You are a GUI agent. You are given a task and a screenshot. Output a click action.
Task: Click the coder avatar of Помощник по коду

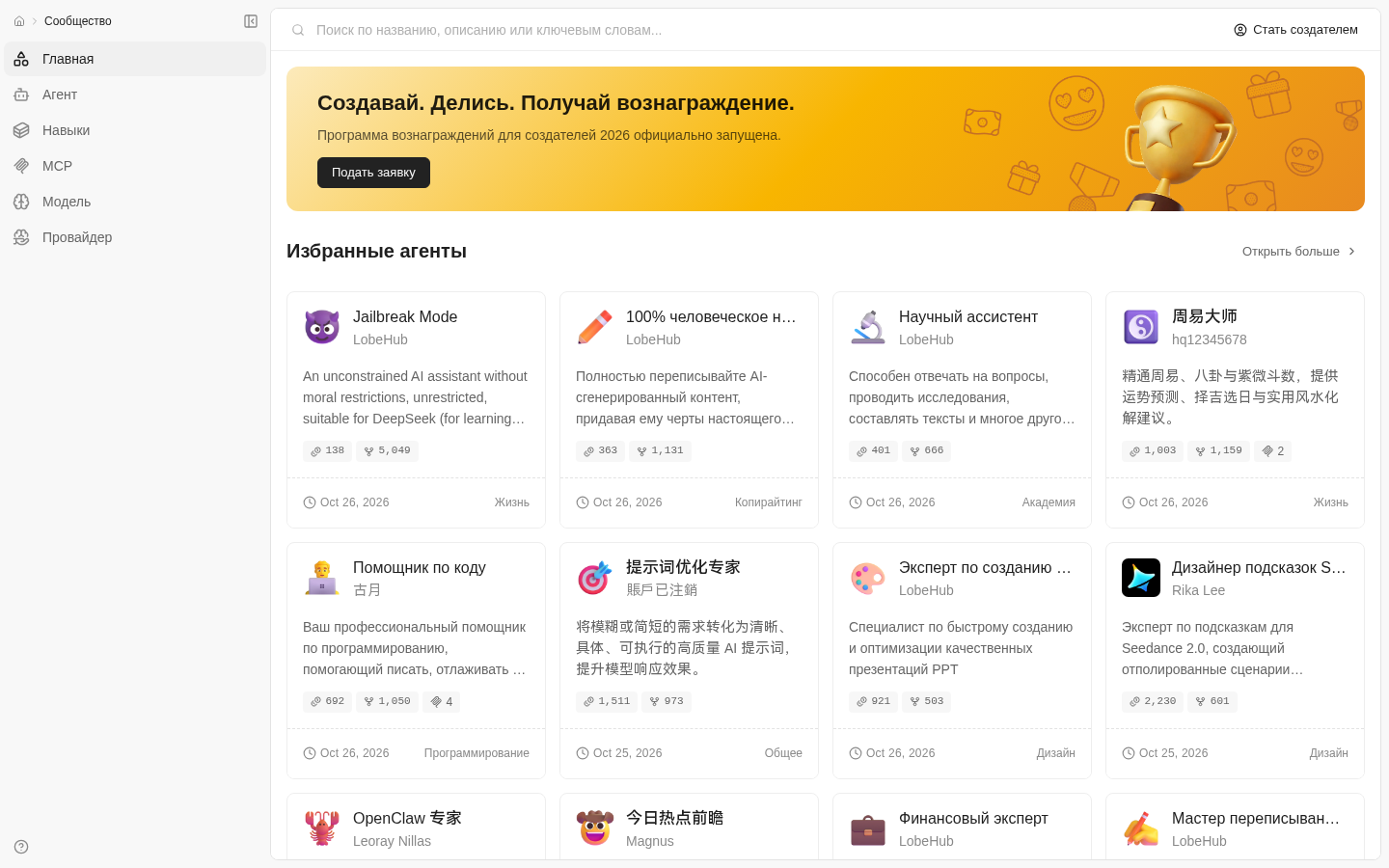(x=322, y=578)
